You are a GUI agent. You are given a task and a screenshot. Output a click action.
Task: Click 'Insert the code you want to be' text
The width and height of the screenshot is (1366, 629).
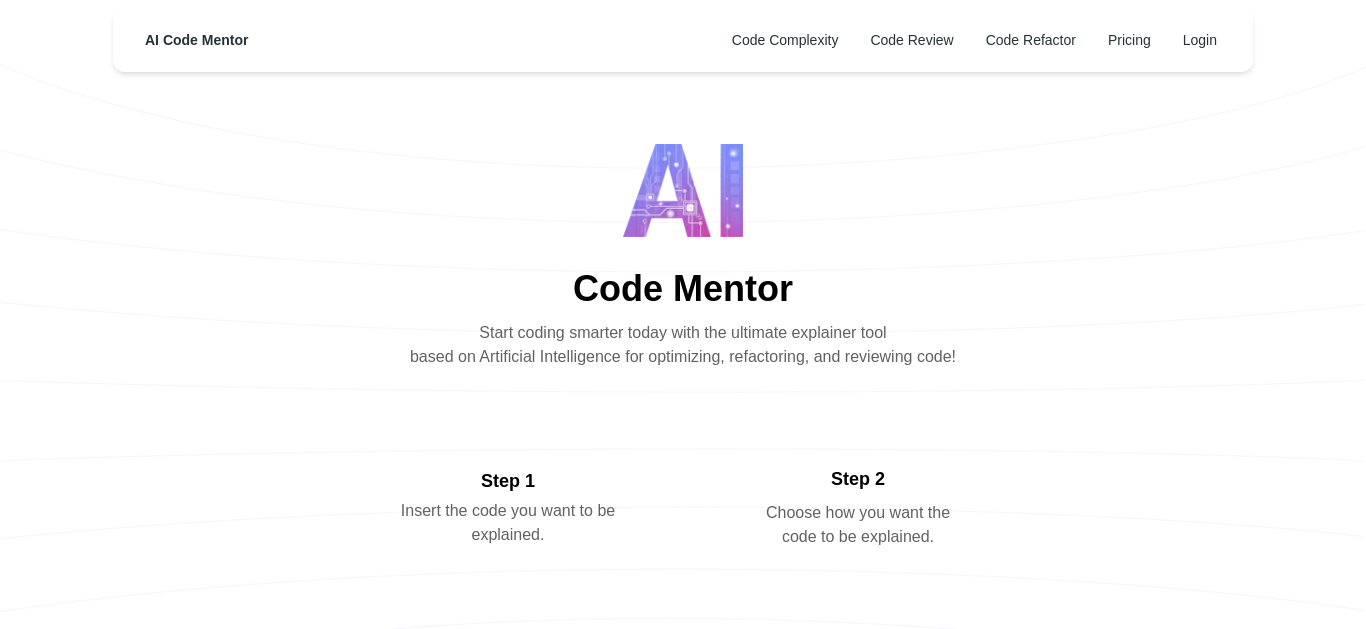coord(508,511)
